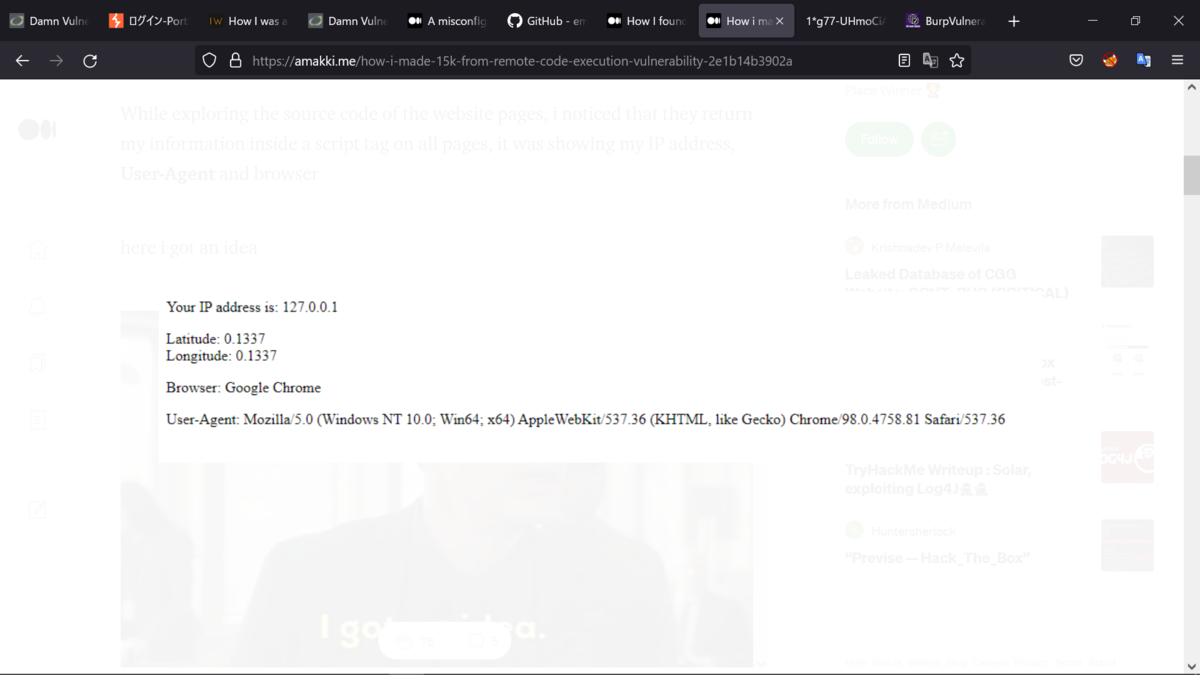Viewport: 1200px width, 675px height.
Task: Click the 'User-Agent: Mozilla/5.0' line
Action: [585, 419]
